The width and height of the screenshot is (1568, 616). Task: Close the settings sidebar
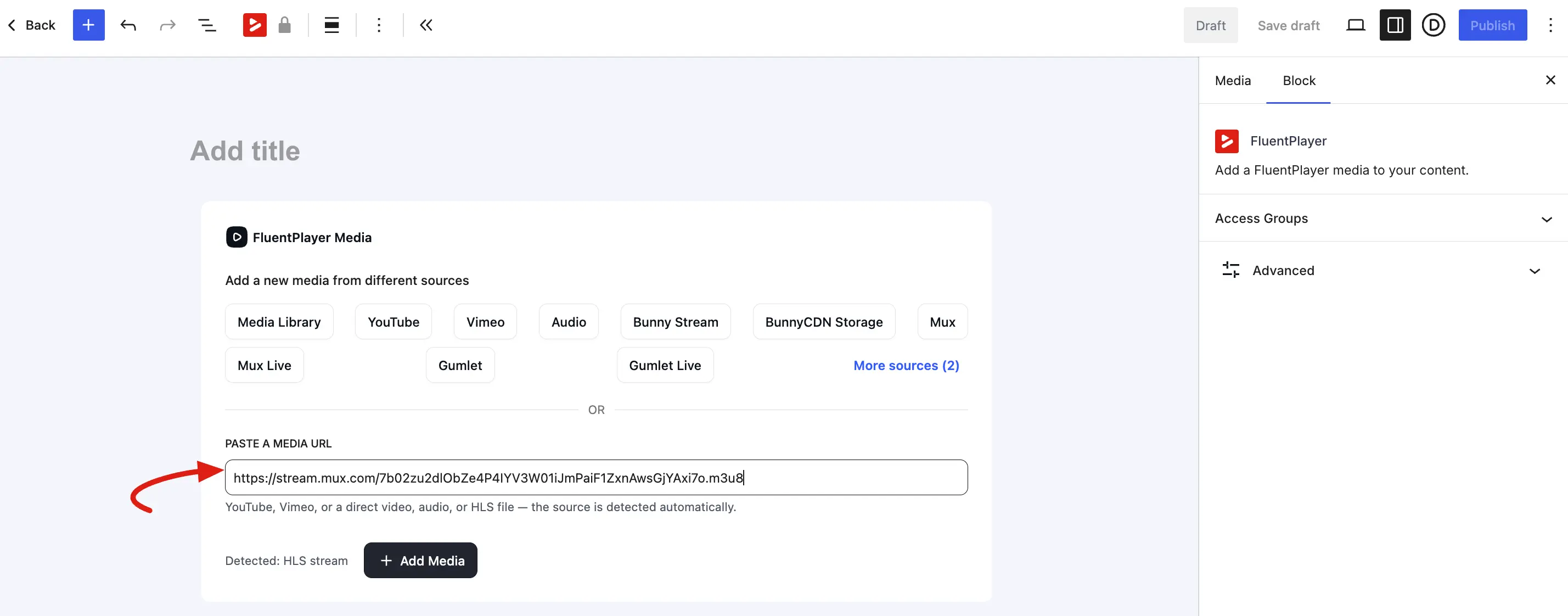click(1550, 80)
